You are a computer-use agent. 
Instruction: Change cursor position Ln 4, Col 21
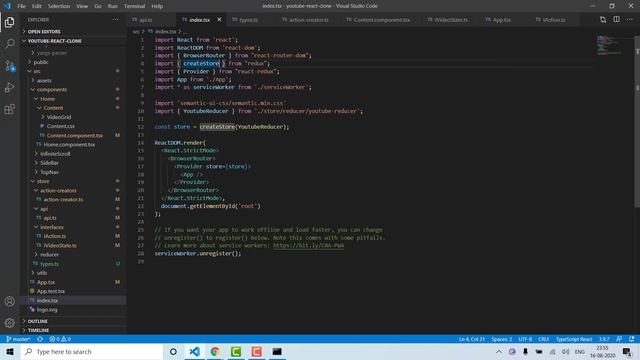pyautogui.click(x=471, y=339)
